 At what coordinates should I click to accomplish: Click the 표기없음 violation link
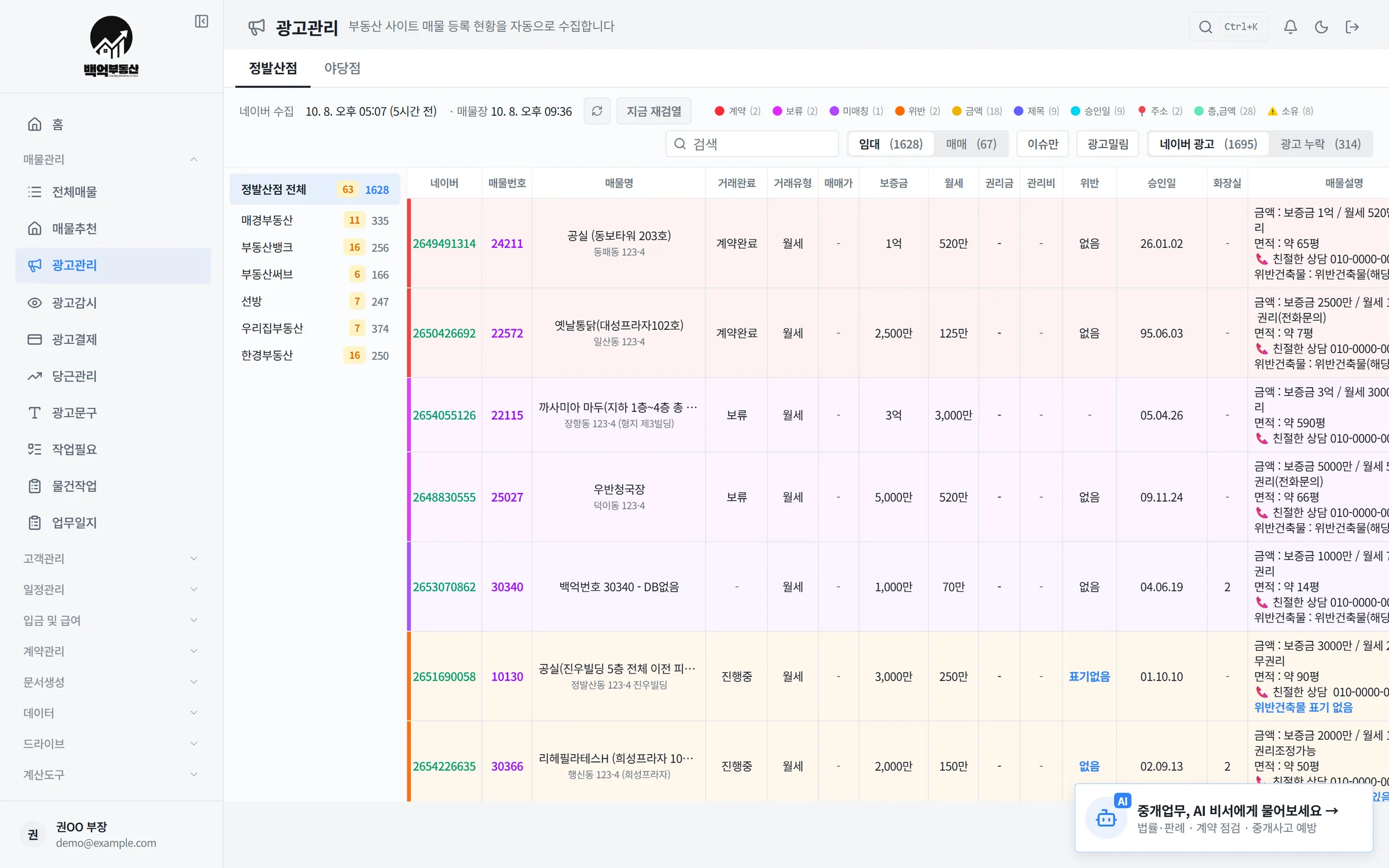1089,676
